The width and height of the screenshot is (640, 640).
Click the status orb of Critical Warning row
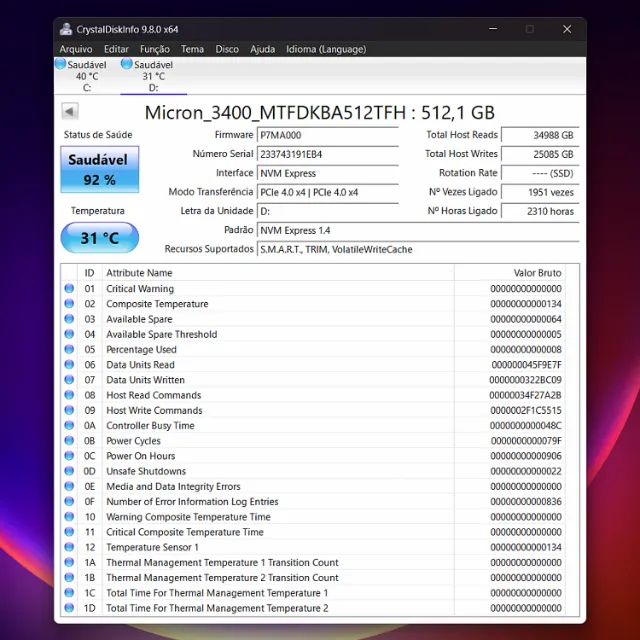69,288
